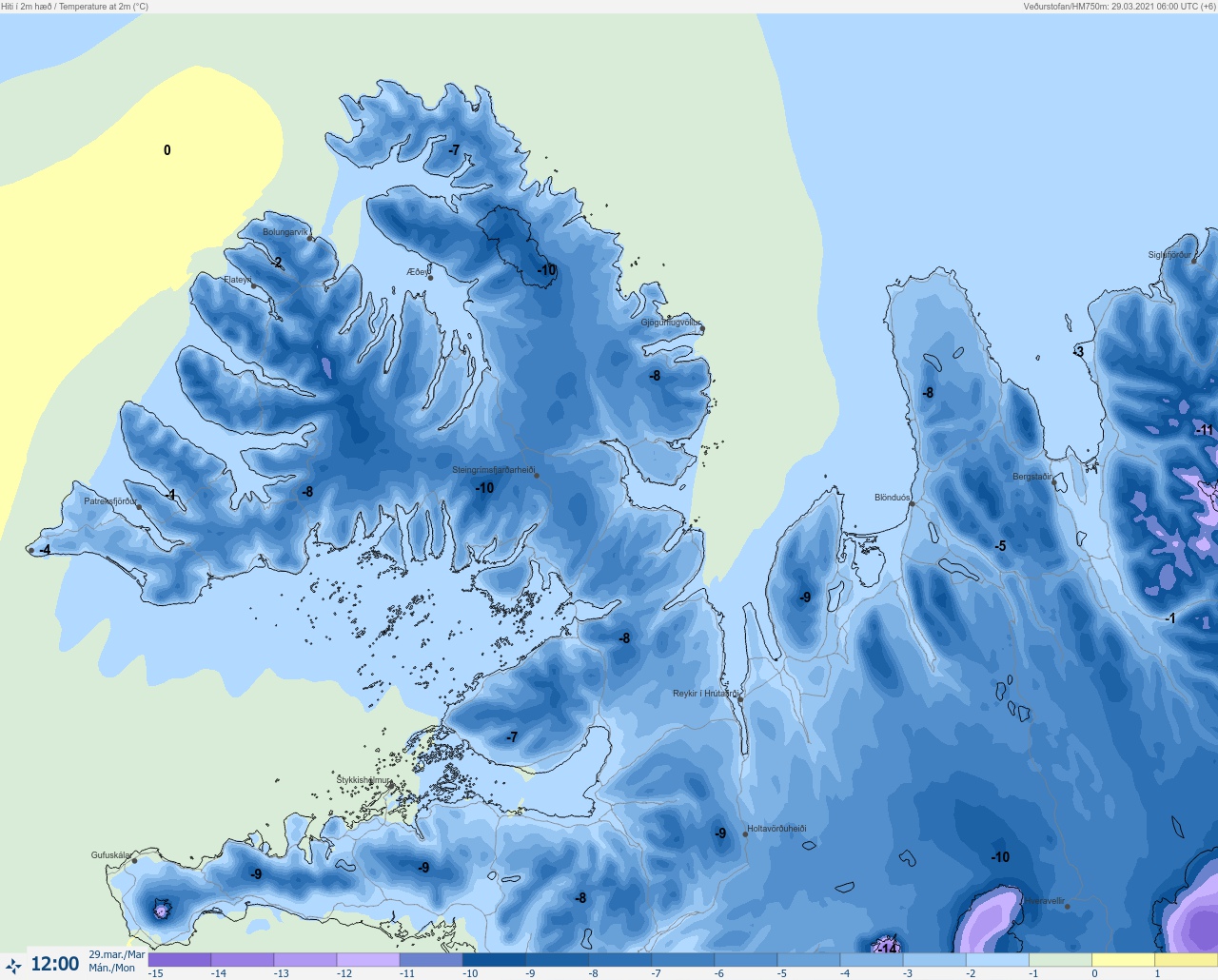
Task: Click the -10 value east of Æðey
Action: point(546,270)
